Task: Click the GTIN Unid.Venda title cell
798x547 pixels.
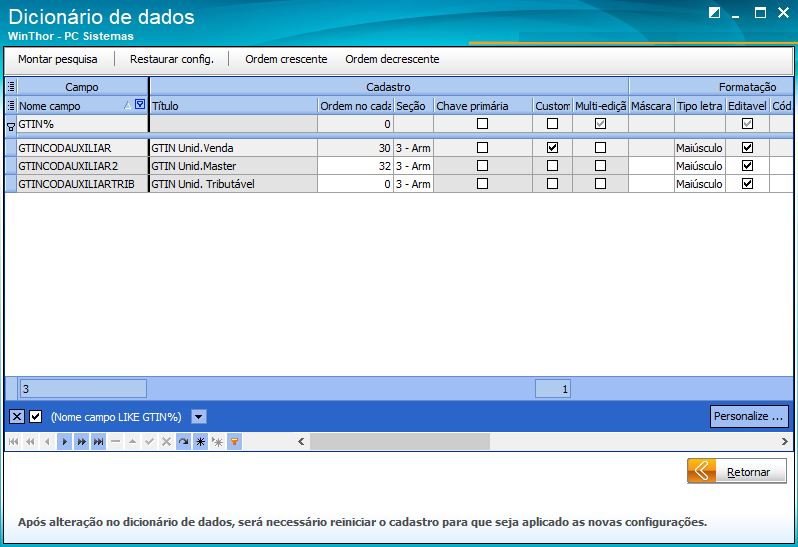Action: [234, 148]
